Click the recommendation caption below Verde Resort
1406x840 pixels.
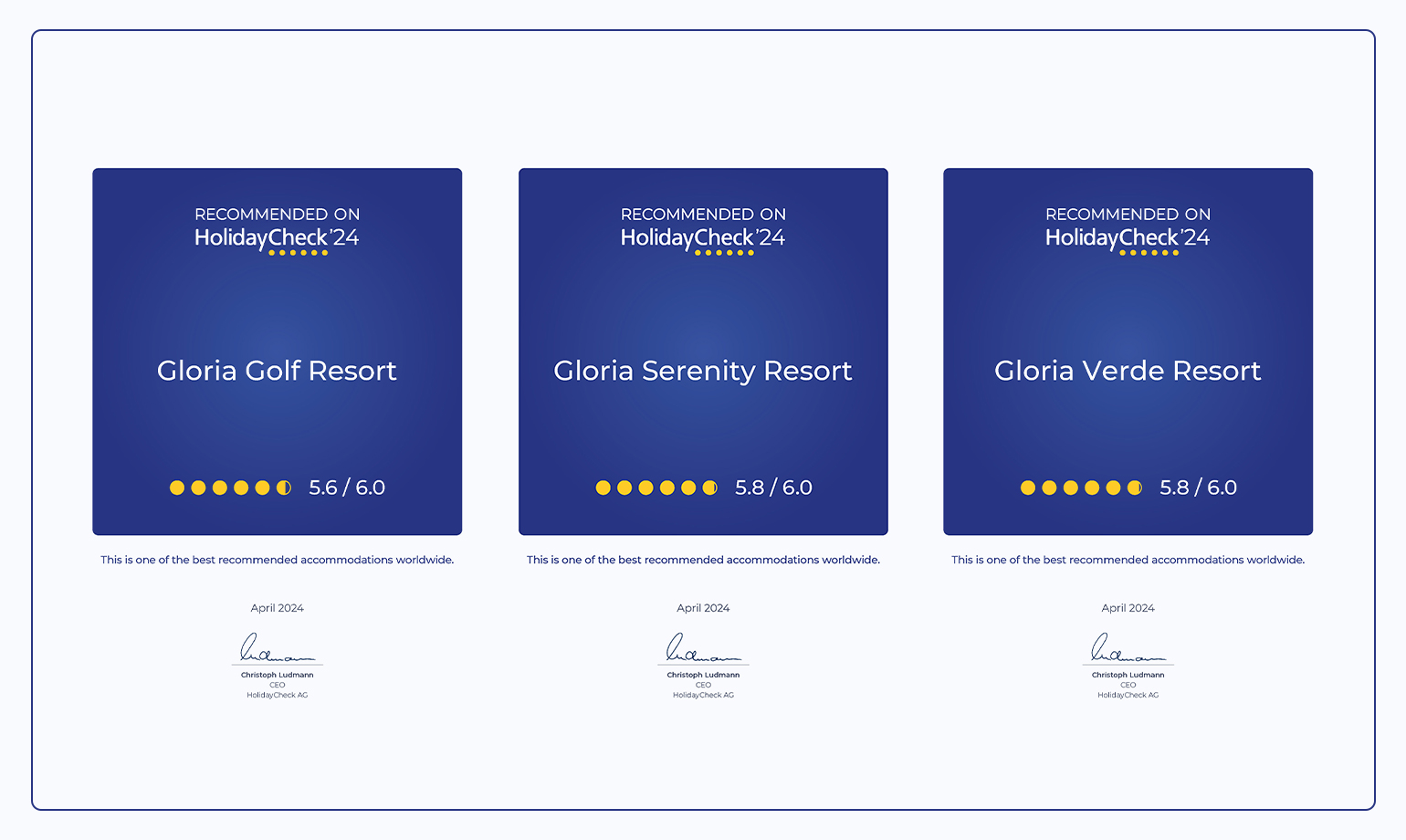tap(1128, 560)
